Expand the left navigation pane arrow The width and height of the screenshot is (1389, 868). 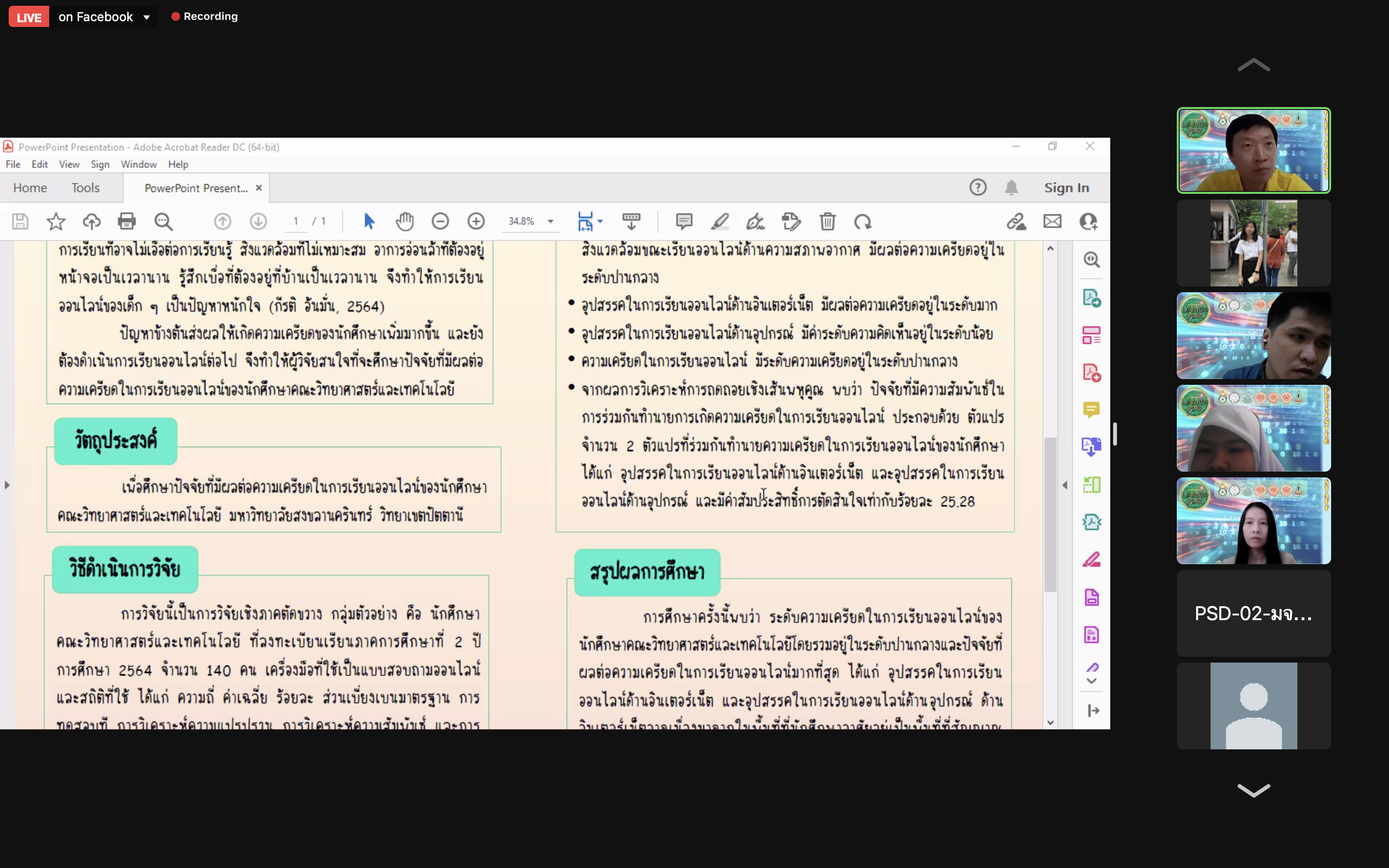7,485
